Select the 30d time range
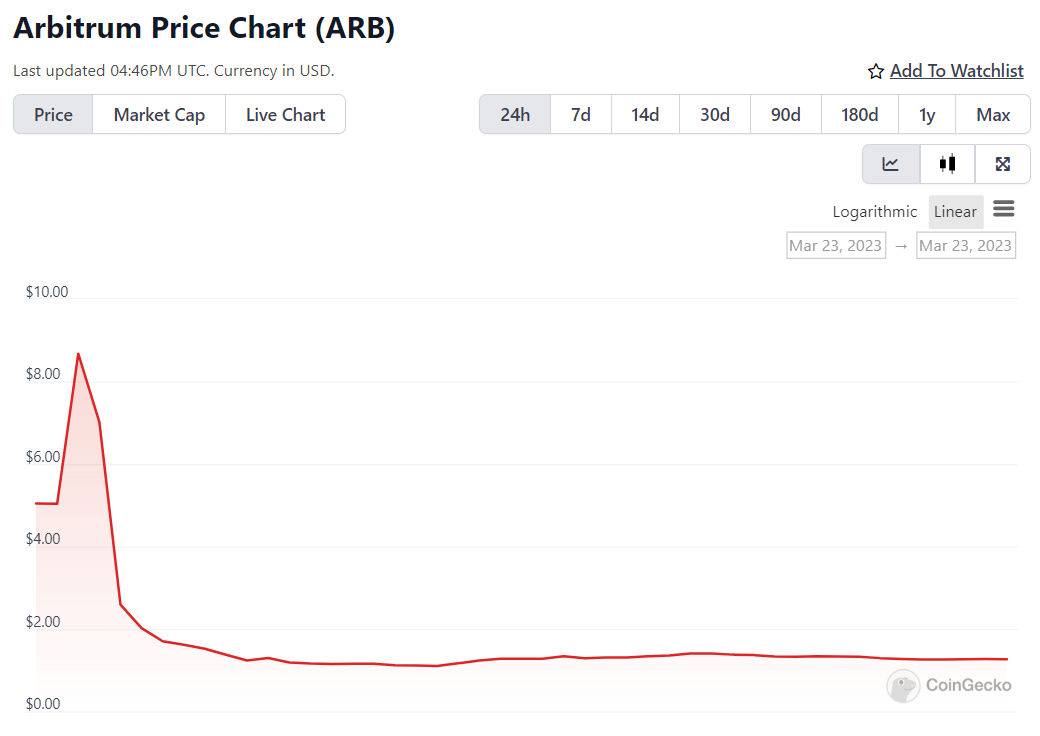The height and width of the screenshot is (736, 1040). click(x=714, y=115)
